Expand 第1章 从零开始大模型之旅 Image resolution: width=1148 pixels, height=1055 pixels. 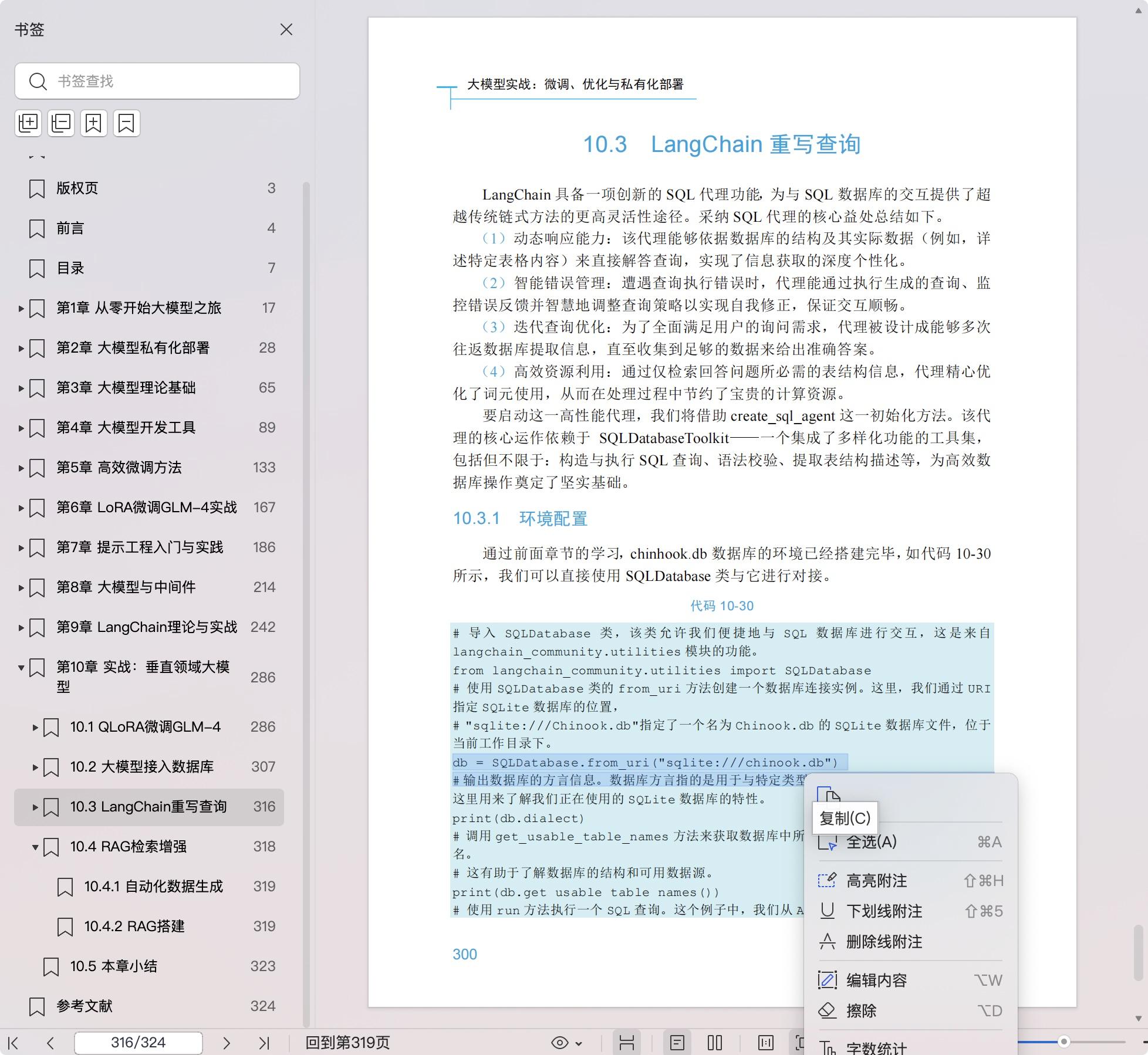(21, 308)
